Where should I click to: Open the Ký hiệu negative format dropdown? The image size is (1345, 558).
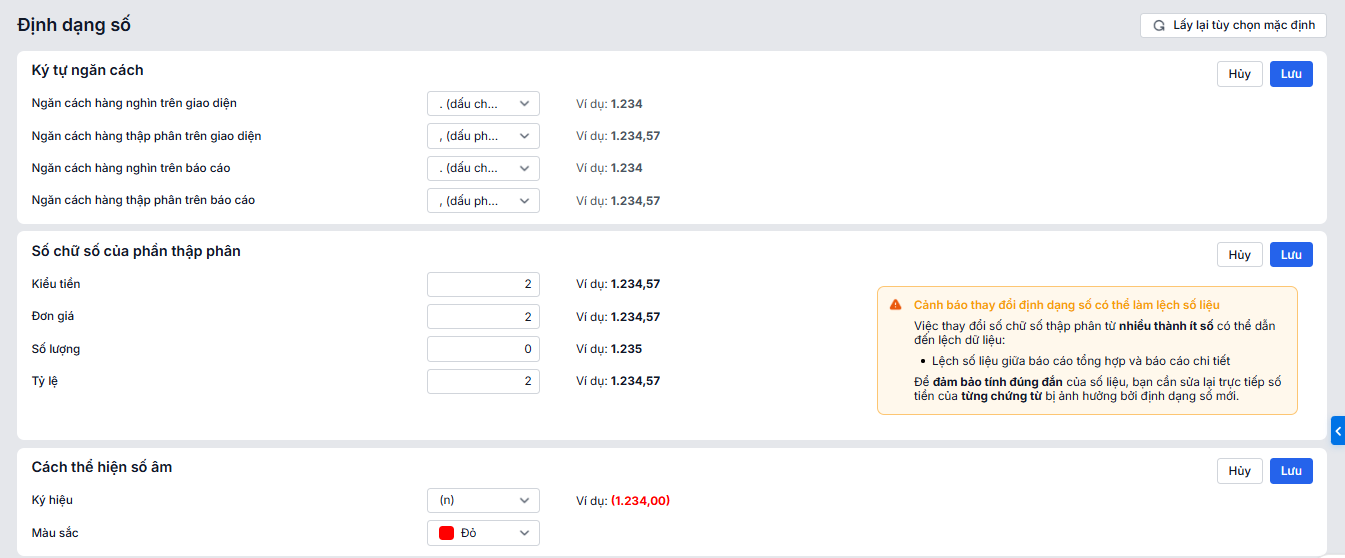pos(483,500)
